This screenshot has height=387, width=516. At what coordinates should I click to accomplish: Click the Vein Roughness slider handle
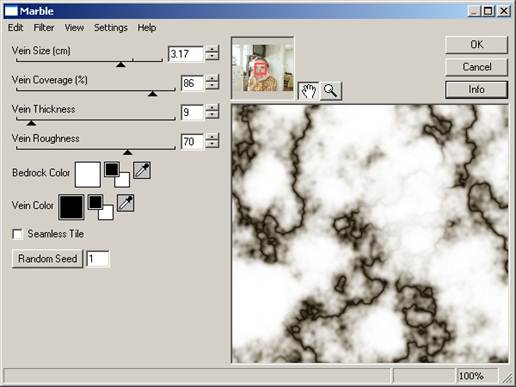127,152
